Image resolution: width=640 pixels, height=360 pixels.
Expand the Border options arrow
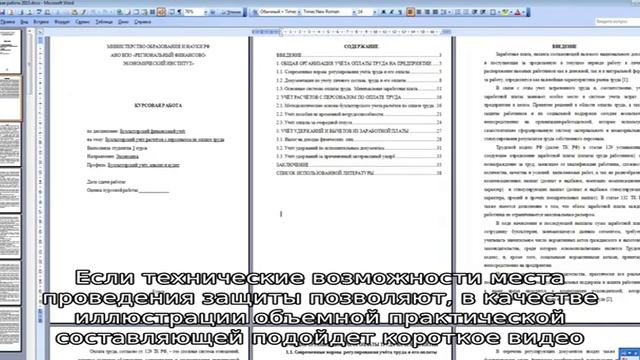click(499, 12)
